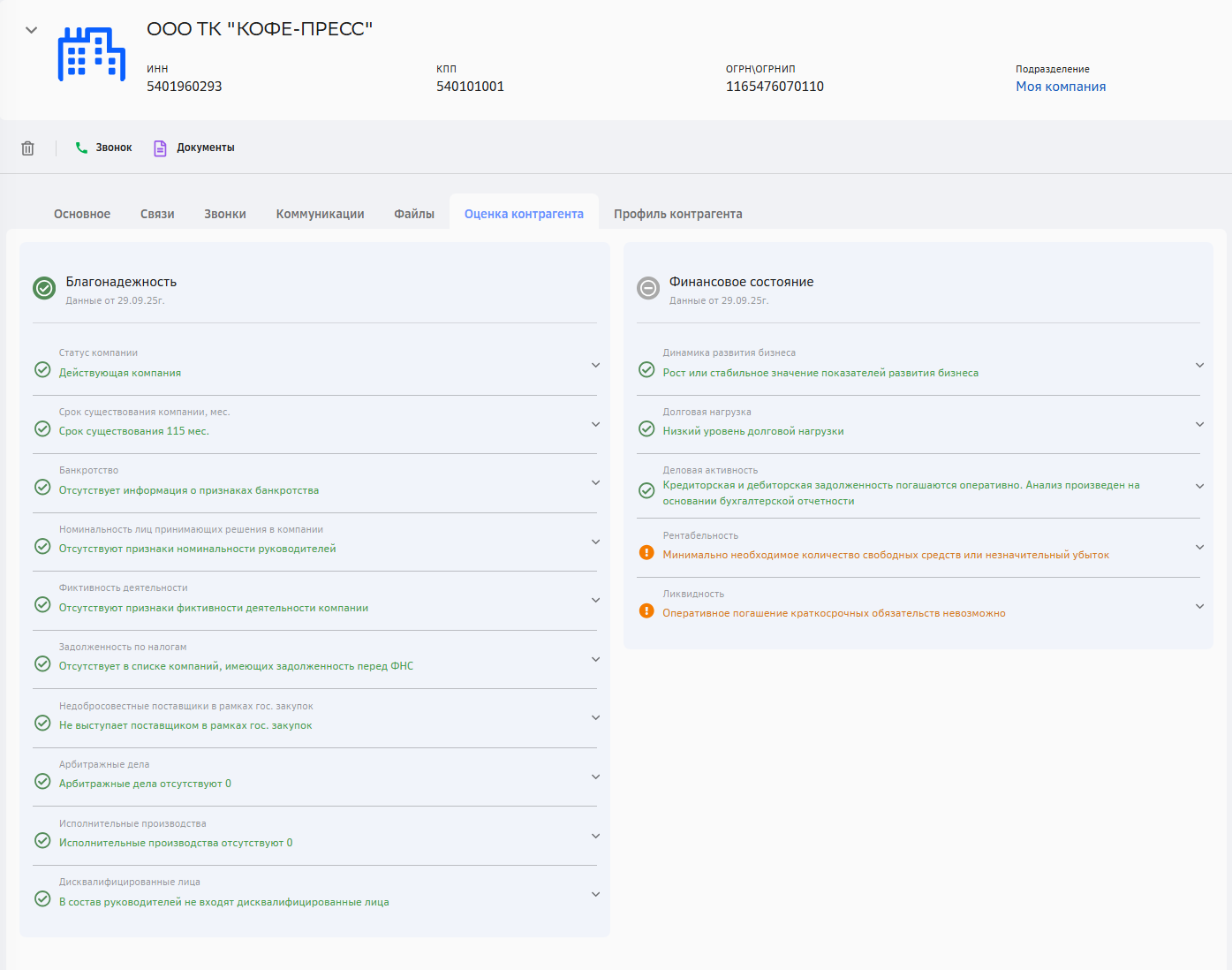Image resolution: width=1232 pixels, height=970 pixels.
Task: Click check icon beside Срок существования 115 мес.
Action: (x=42, y=428)
